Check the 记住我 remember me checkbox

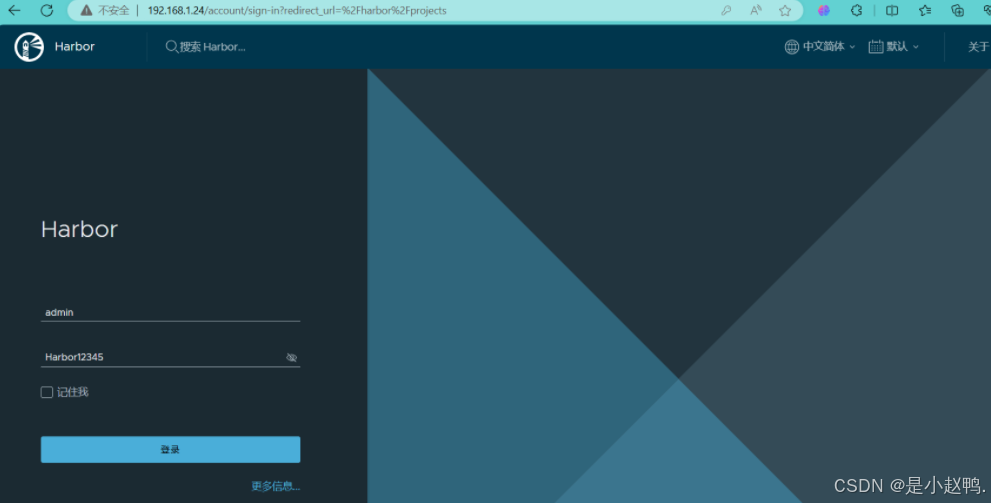point(47,392)
